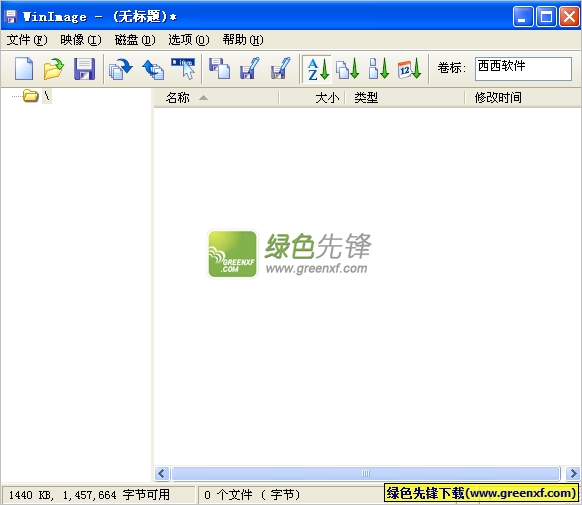Open an image with the folder icon
Viewport: 582px width, 505px height.
point(53,68)
